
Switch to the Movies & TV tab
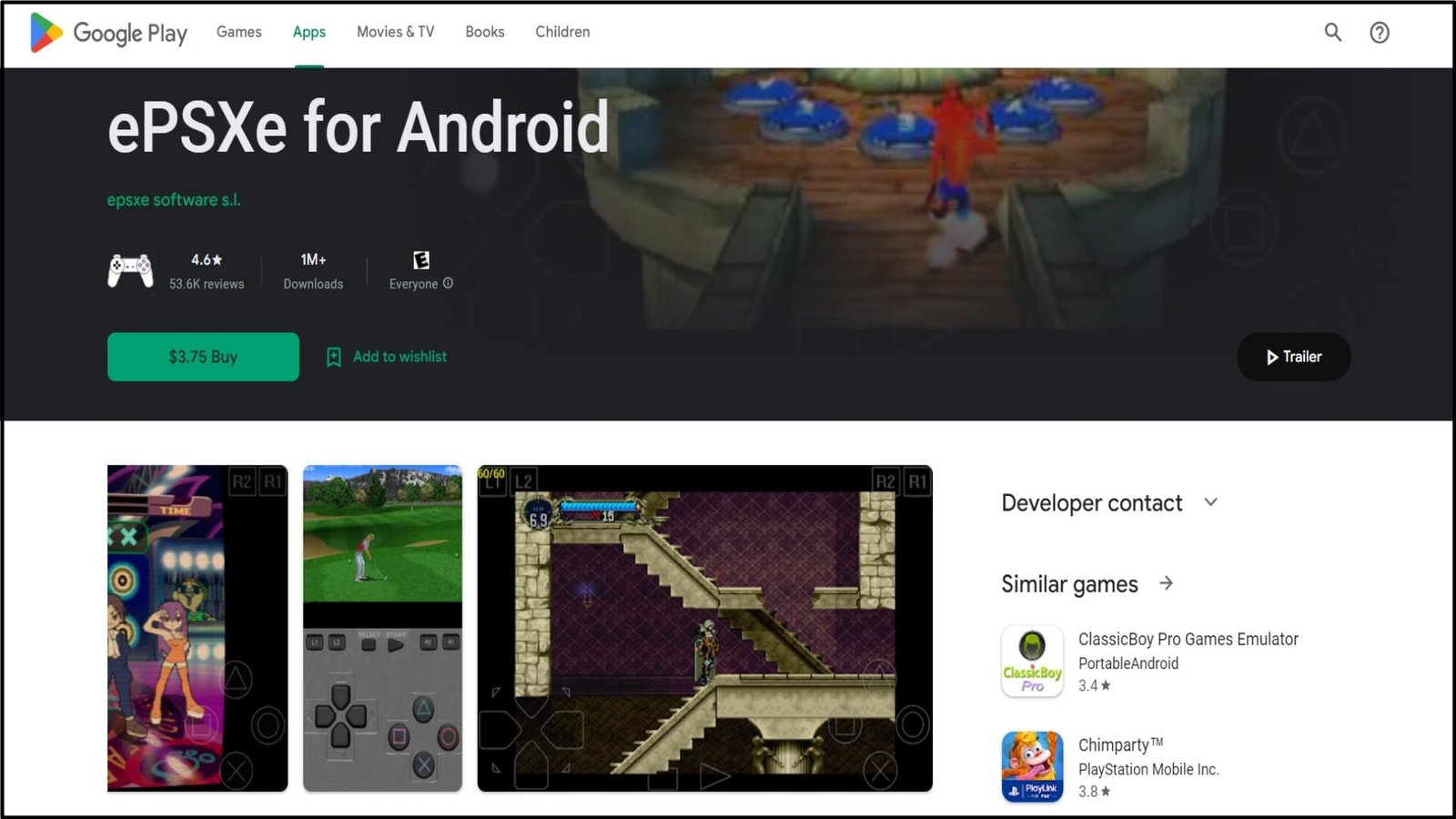click(395, 32)
